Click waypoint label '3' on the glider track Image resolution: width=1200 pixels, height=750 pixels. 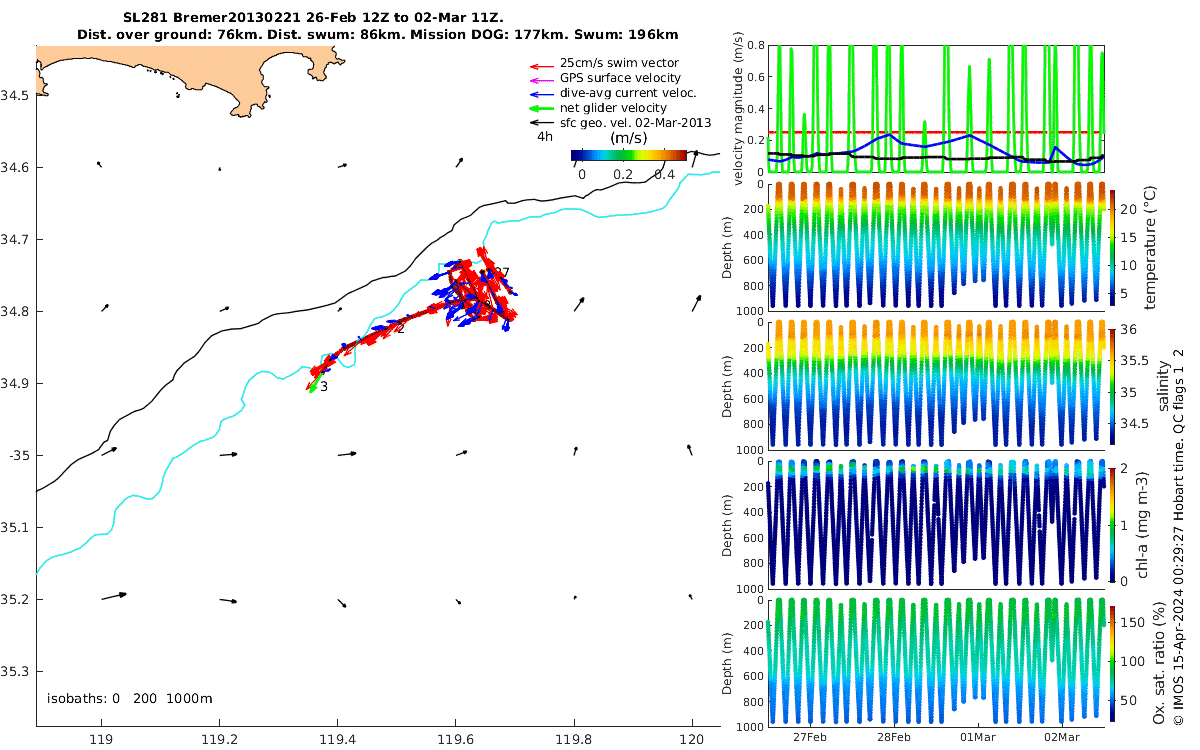click(324, 386)
